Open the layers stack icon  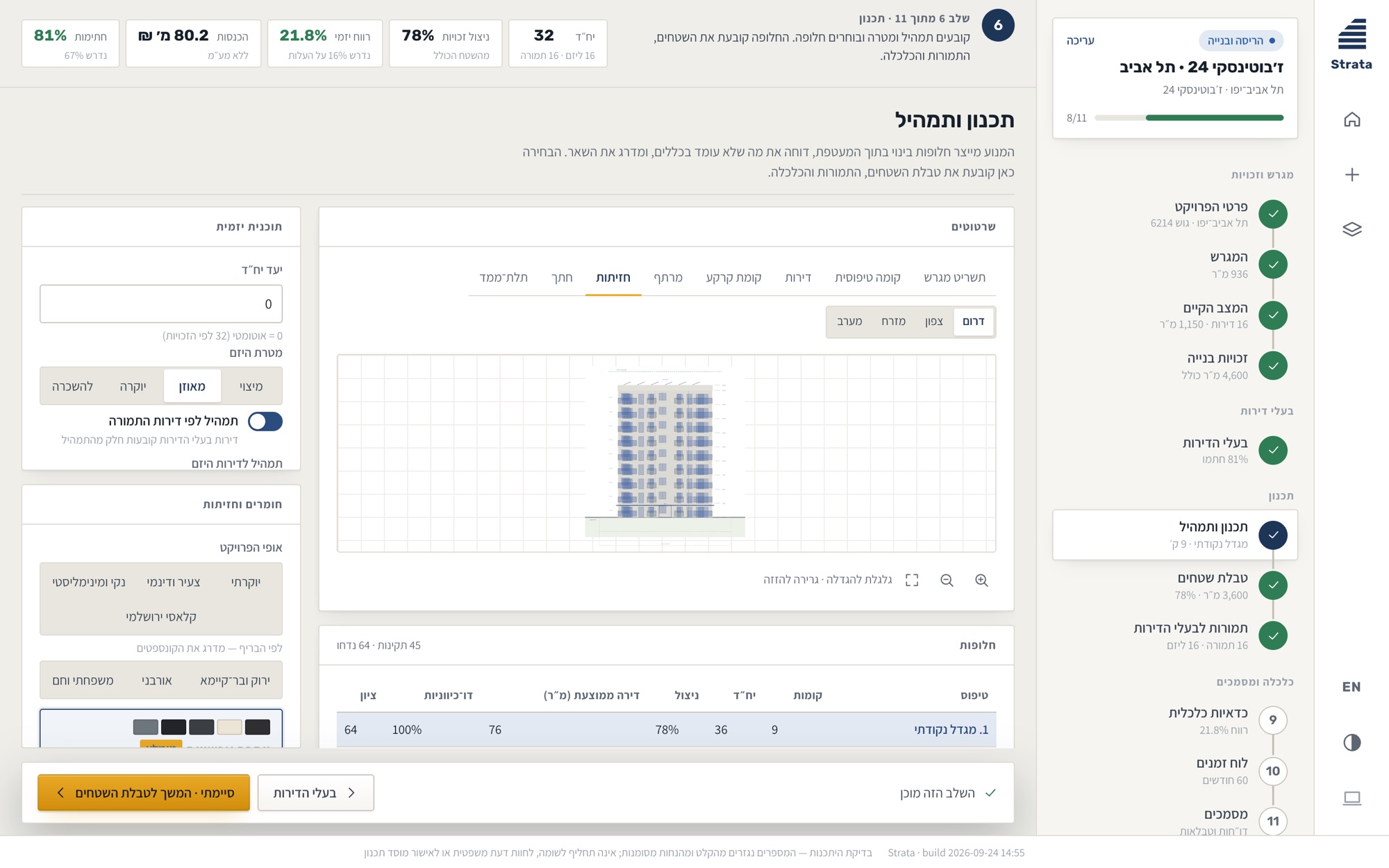pyautogui.click(x=1351, y=229)
